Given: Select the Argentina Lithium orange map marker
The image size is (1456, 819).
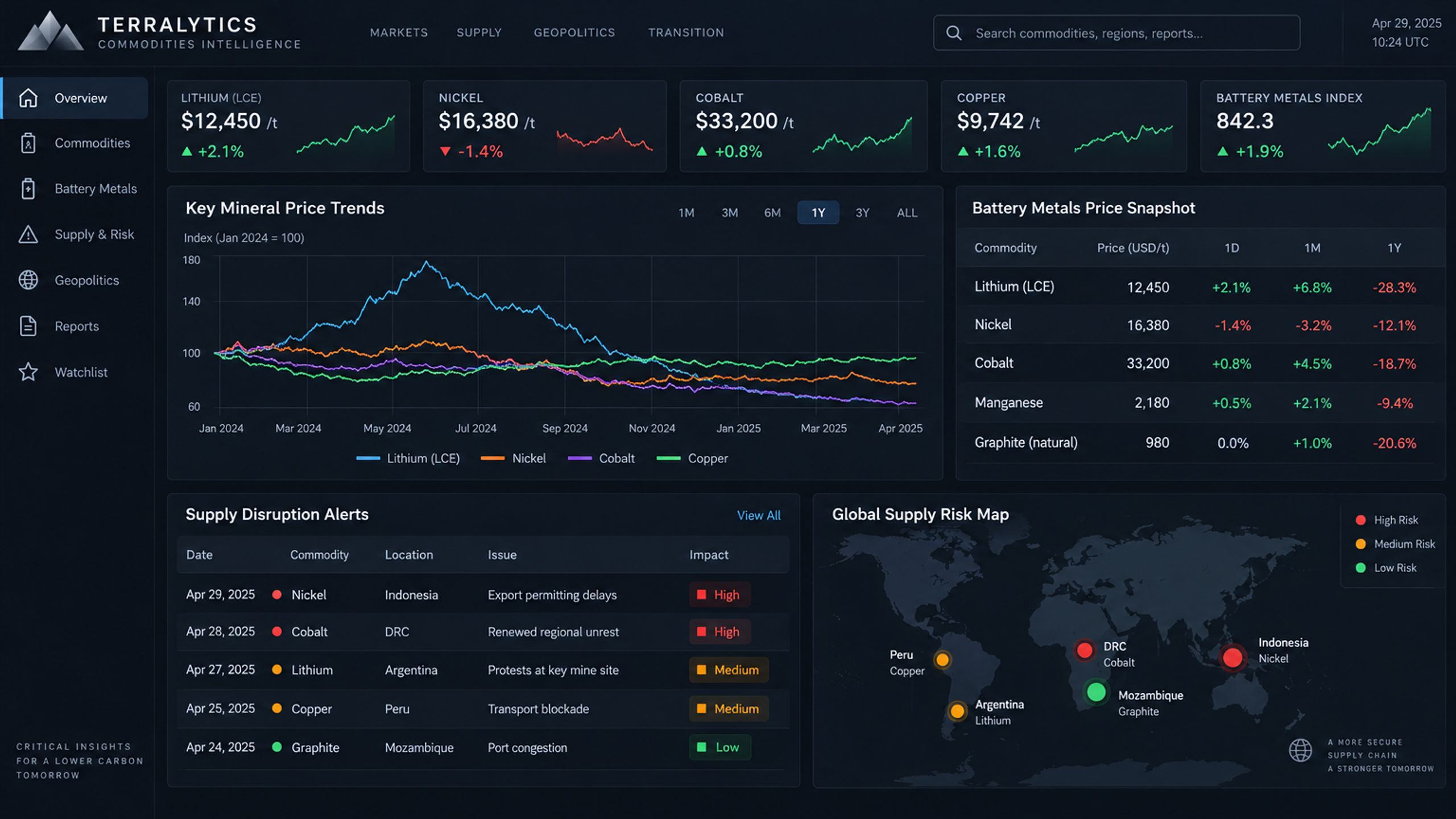Looking at the screenshot, I should click(957, 711).
